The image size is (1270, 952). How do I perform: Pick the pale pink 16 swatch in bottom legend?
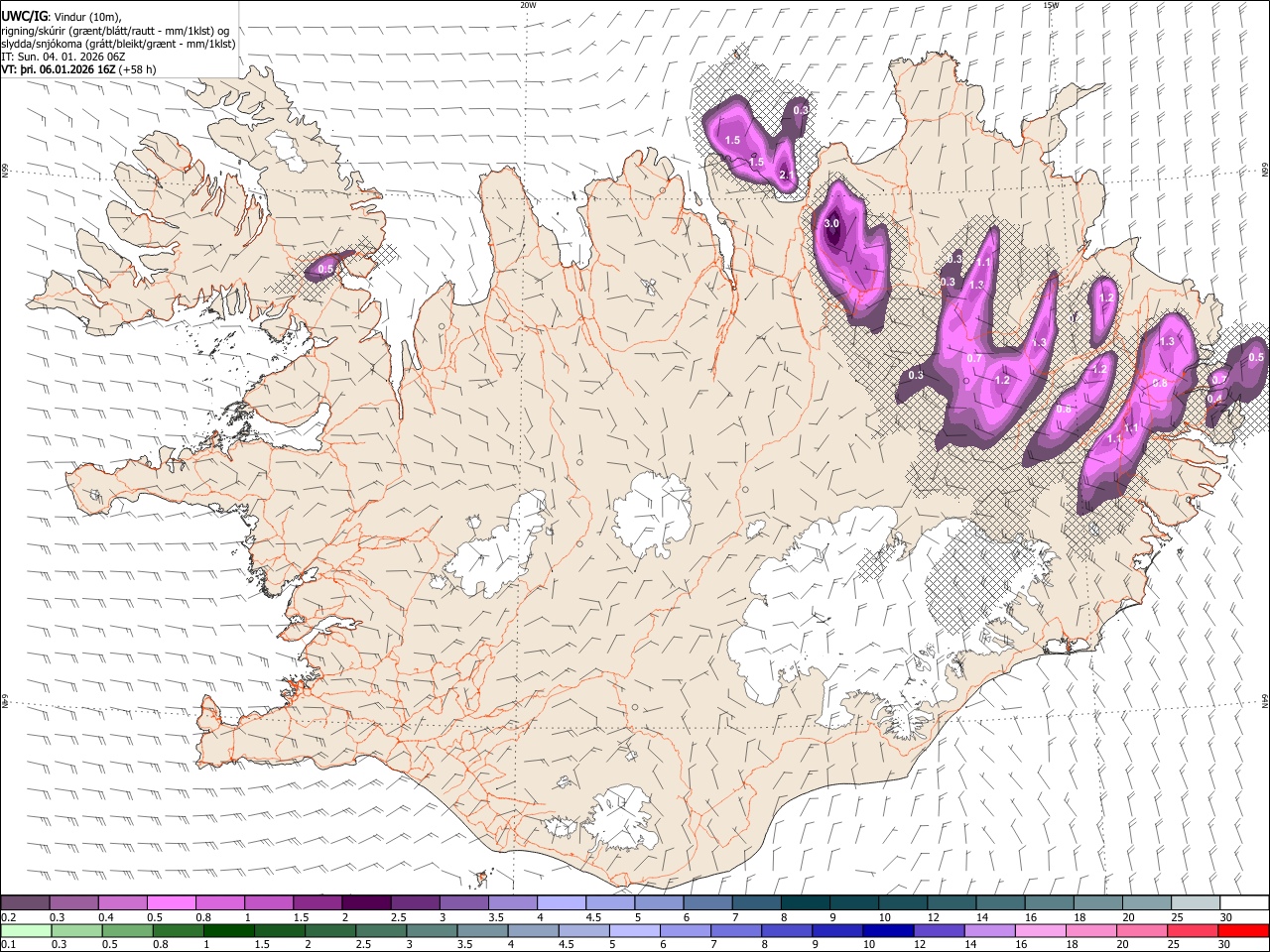[x=1041, y=930]
